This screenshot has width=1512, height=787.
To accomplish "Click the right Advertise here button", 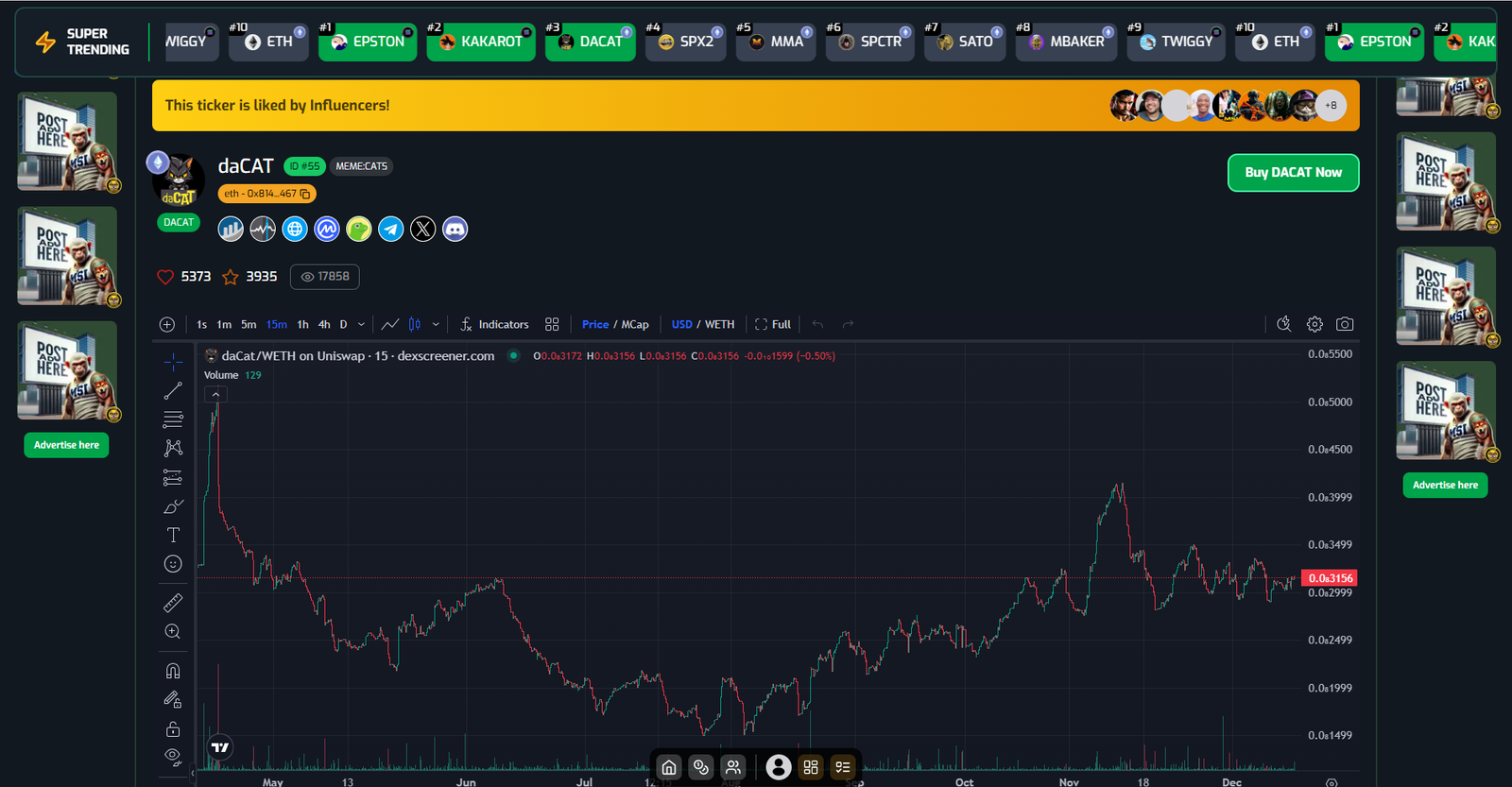I will (x=1445, y=485).
